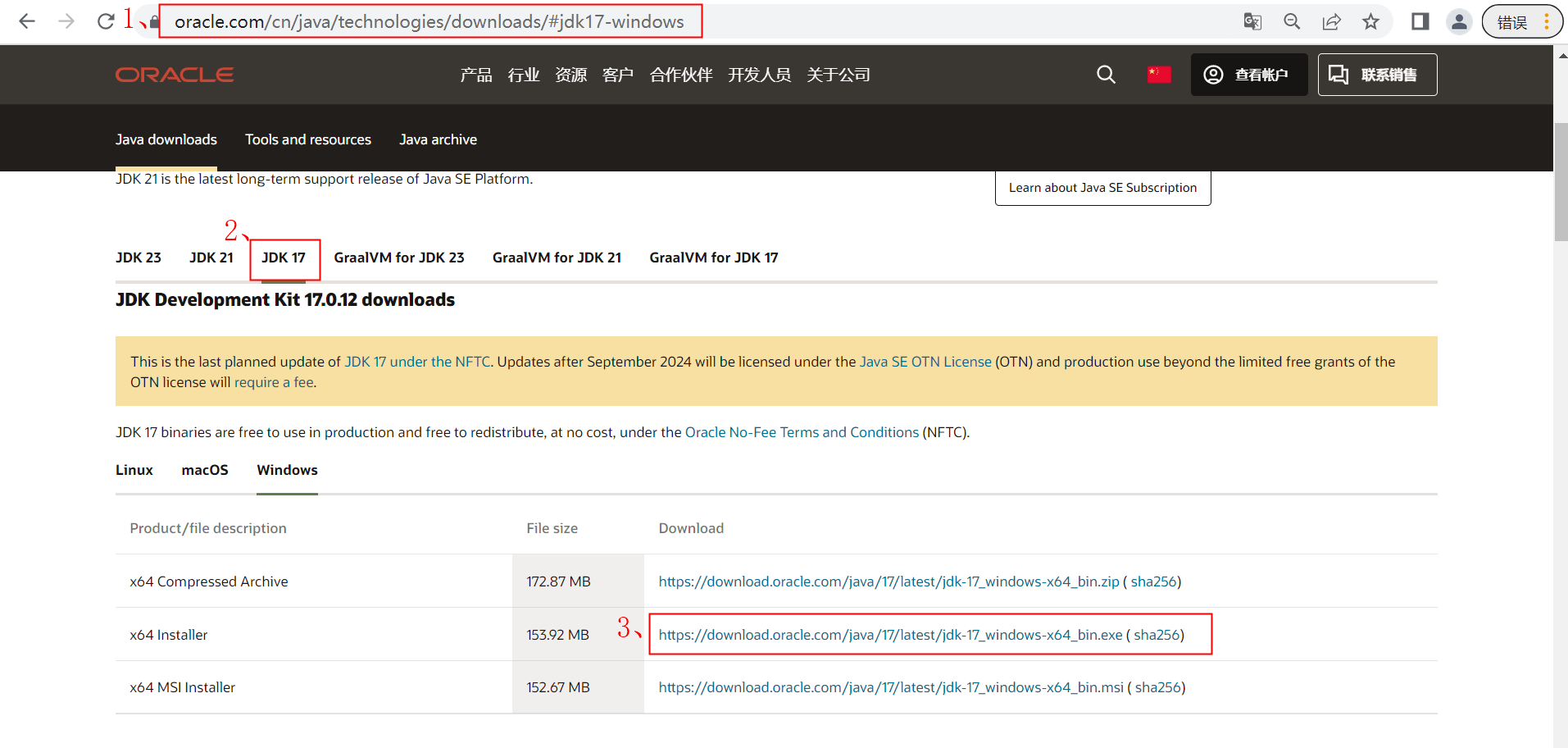Download jdk-17_windows-x64_bin.msi link

coord(891,687)
